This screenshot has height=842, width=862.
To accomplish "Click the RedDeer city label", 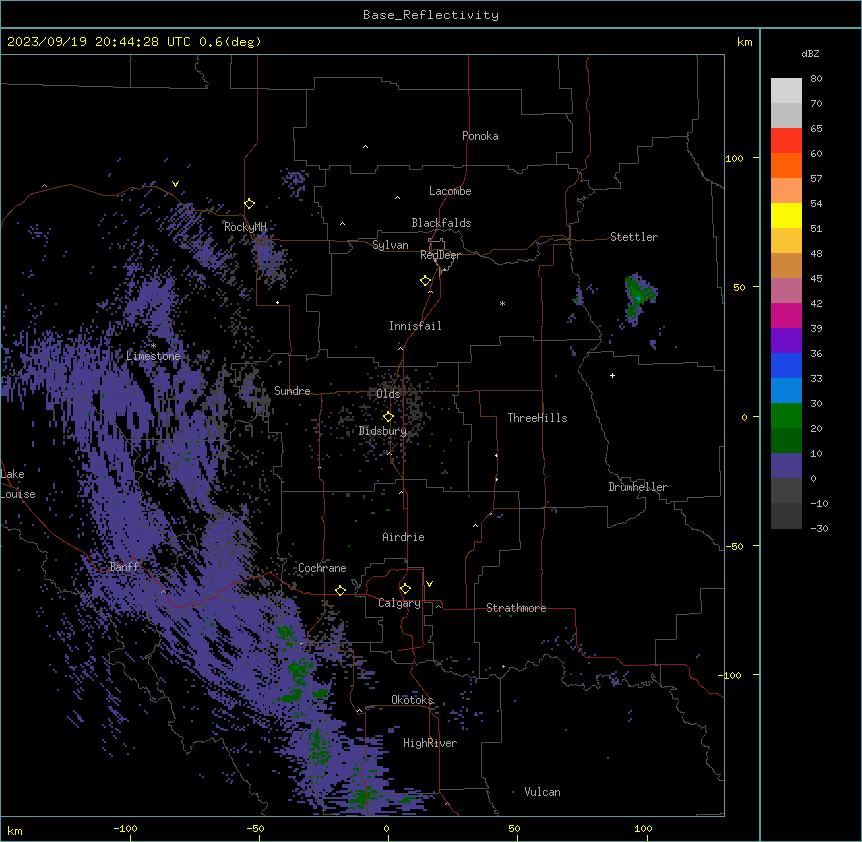I will click(440, 255).
